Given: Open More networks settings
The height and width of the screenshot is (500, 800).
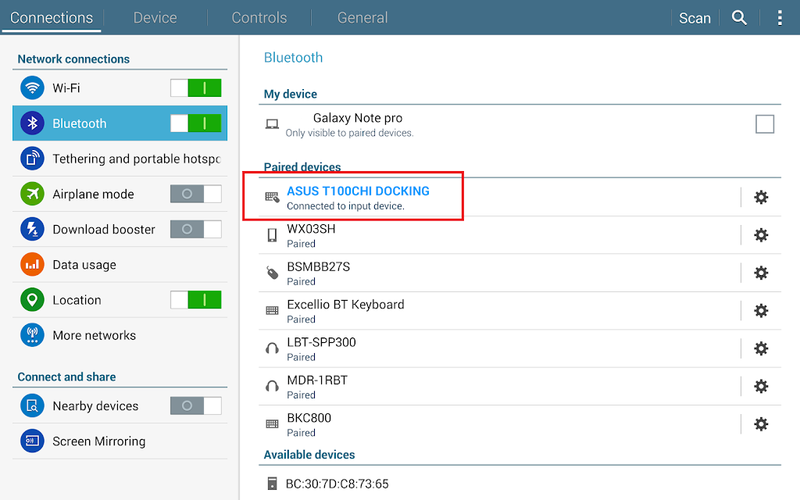Looking at the screenshot, I should (120, 335).
